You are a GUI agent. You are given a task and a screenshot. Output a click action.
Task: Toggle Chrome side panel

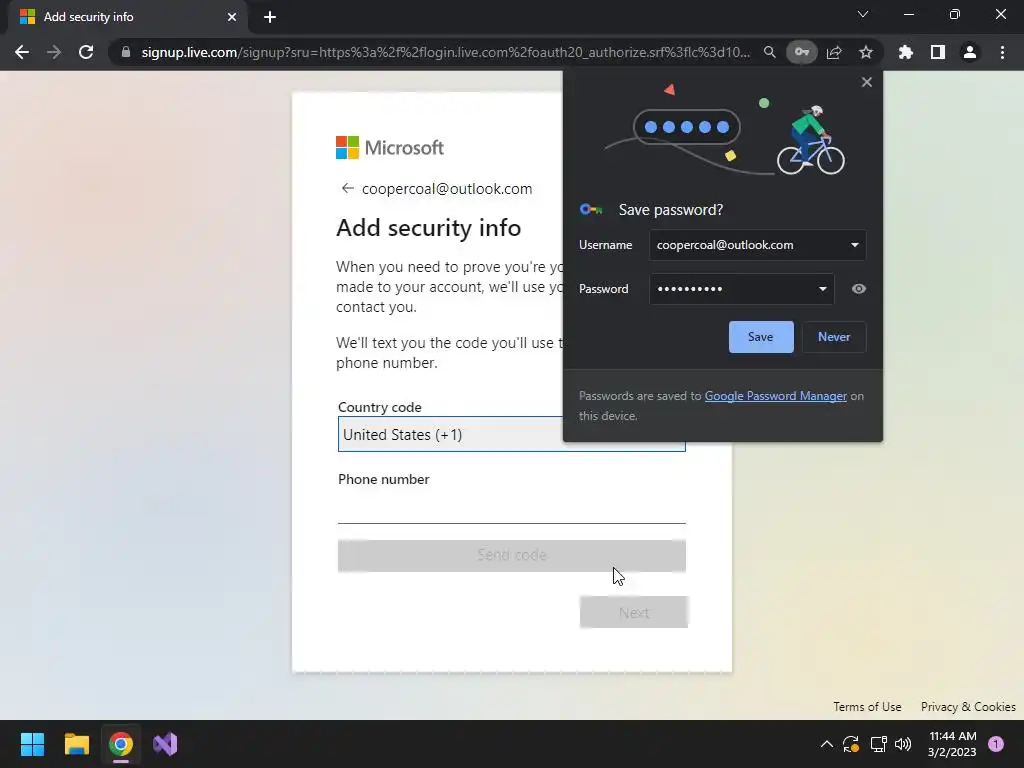938,52
